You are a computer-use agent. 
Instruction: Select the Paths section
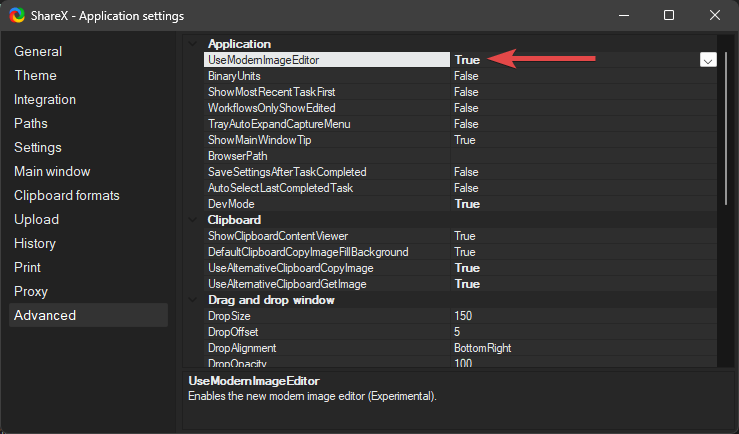click(31, 123)
